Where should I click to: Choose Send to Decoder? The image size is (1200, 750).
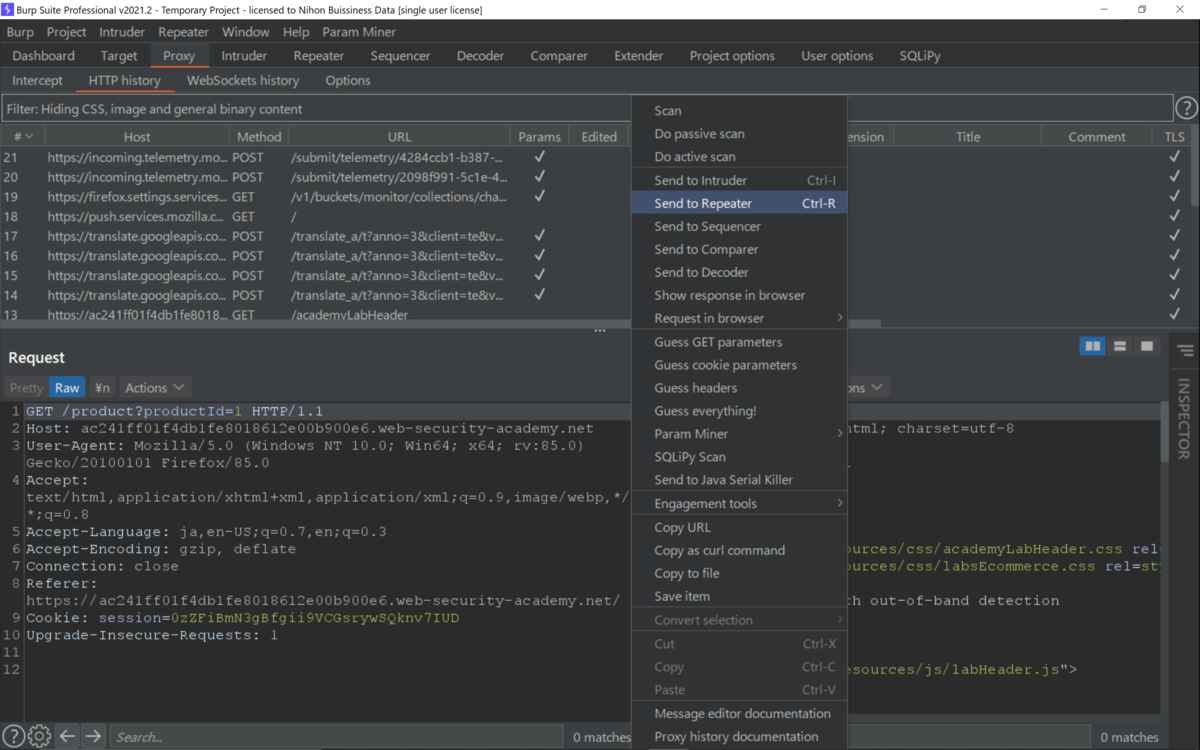tap(739, 272)
